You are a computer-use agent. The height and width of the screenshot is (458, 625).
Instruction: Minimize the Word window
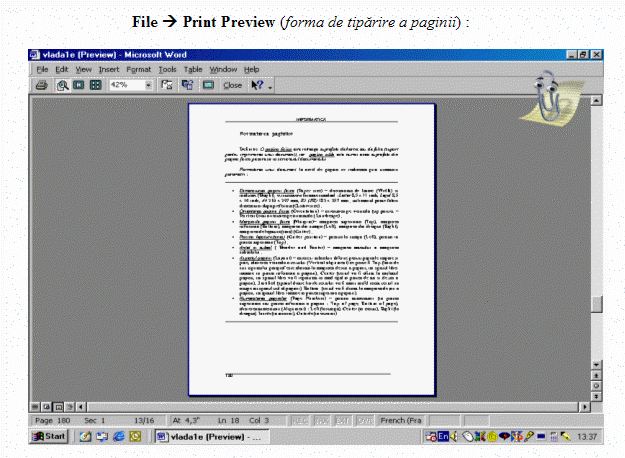pos(572,55)
